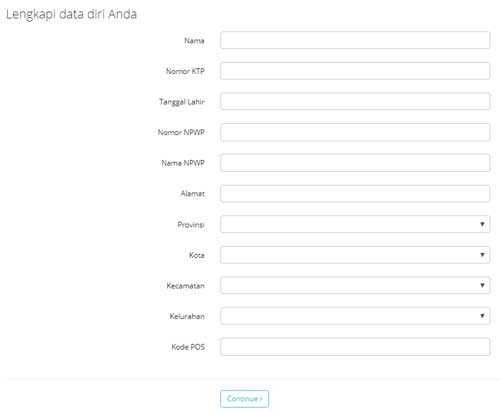Click into the Nomor NPWP field
Image resolution: width=500 pixels, height=411 pixels.
click(x=355, y=132)
